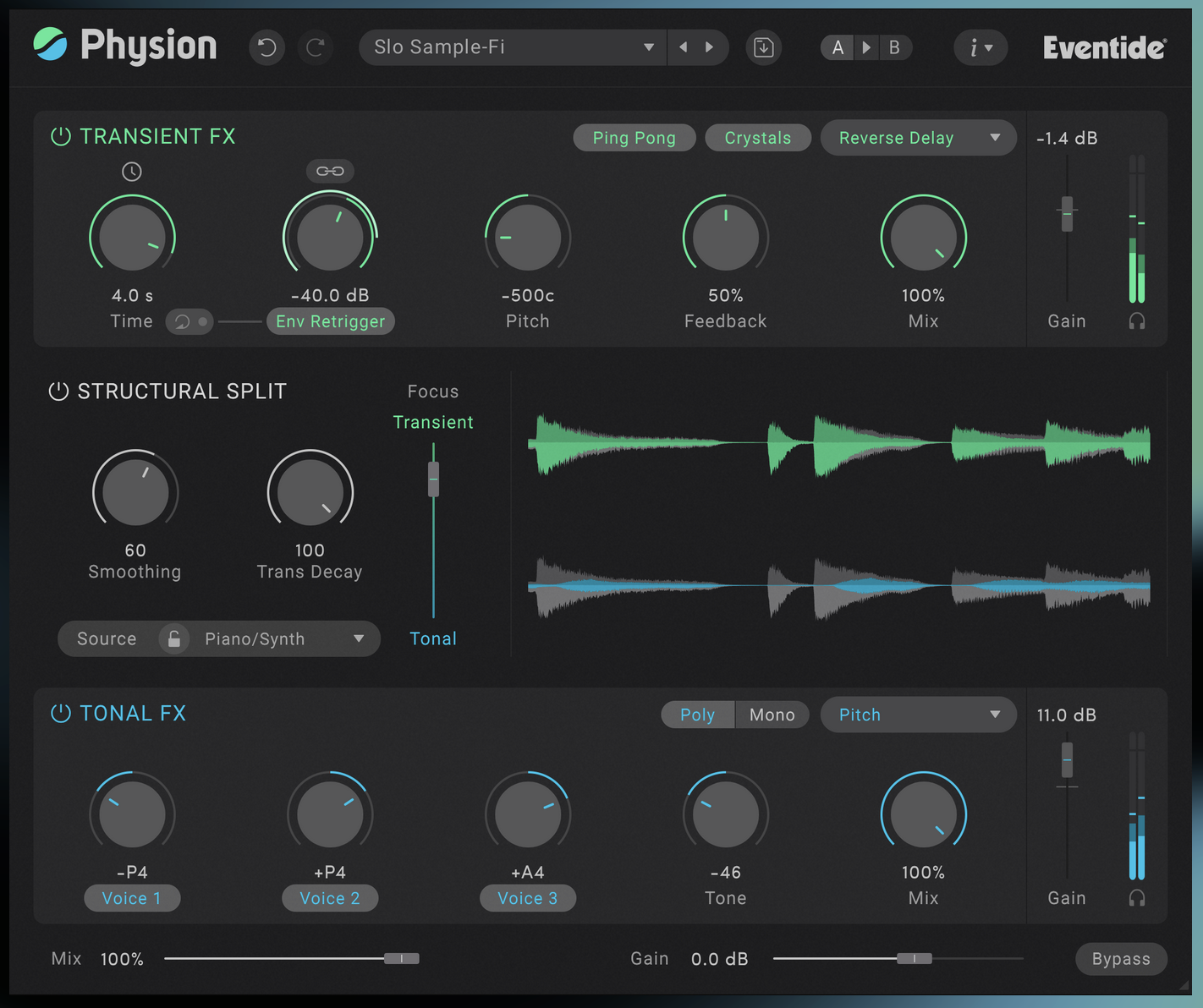Open the info menu icon
The image size is (1203, 1008).
(981, 47)
